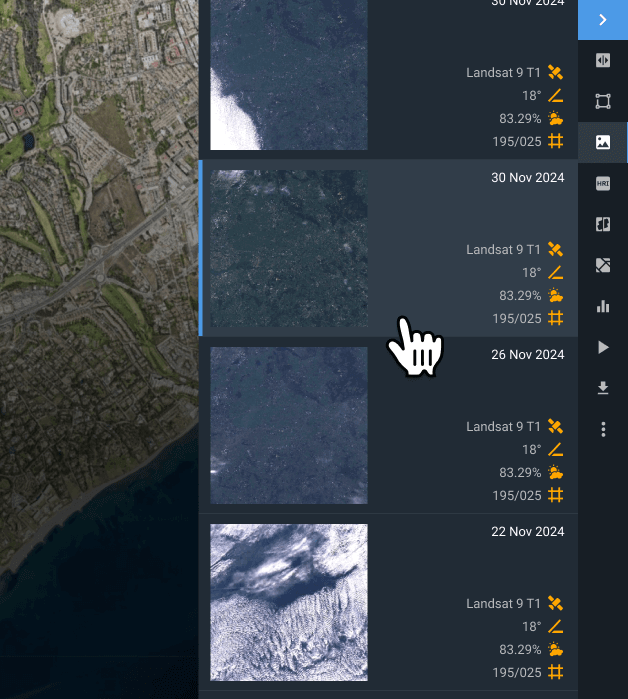Click the '22 Nov 2024' date label
Image resolution: width=628 pixels, height=699 pixels.
point(528,532)
